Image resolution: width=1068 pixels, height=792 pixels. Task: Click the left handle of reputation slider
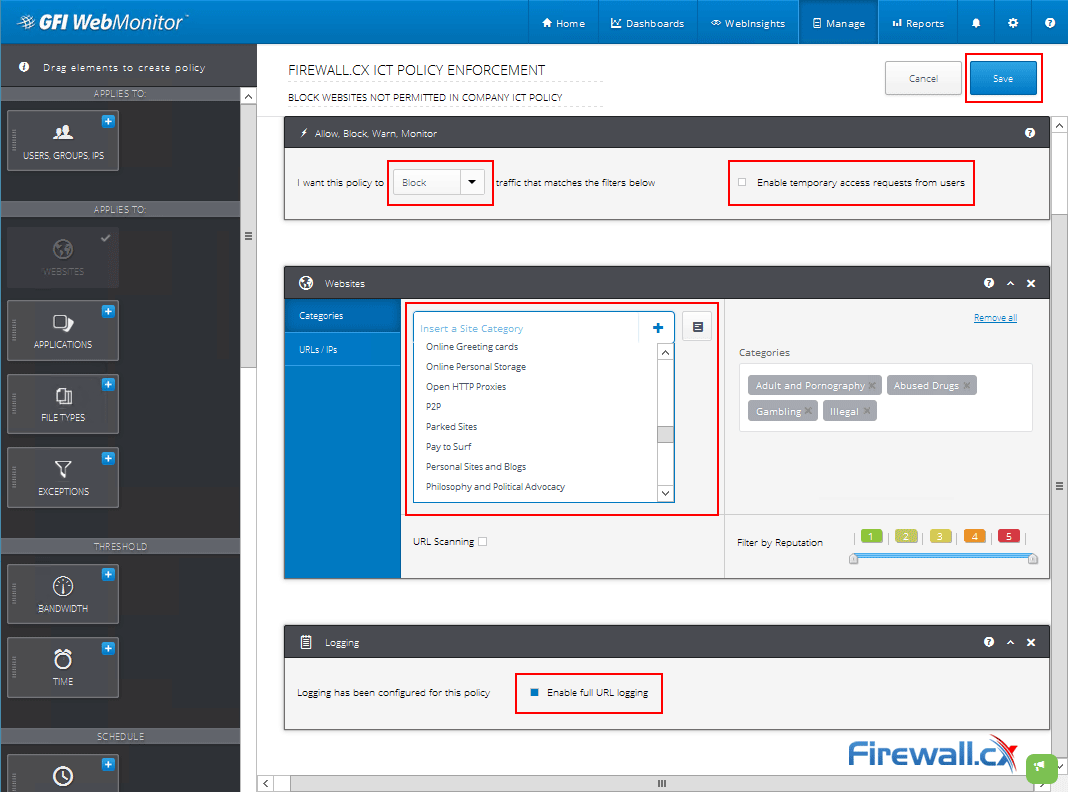click(x=853, y=558)
